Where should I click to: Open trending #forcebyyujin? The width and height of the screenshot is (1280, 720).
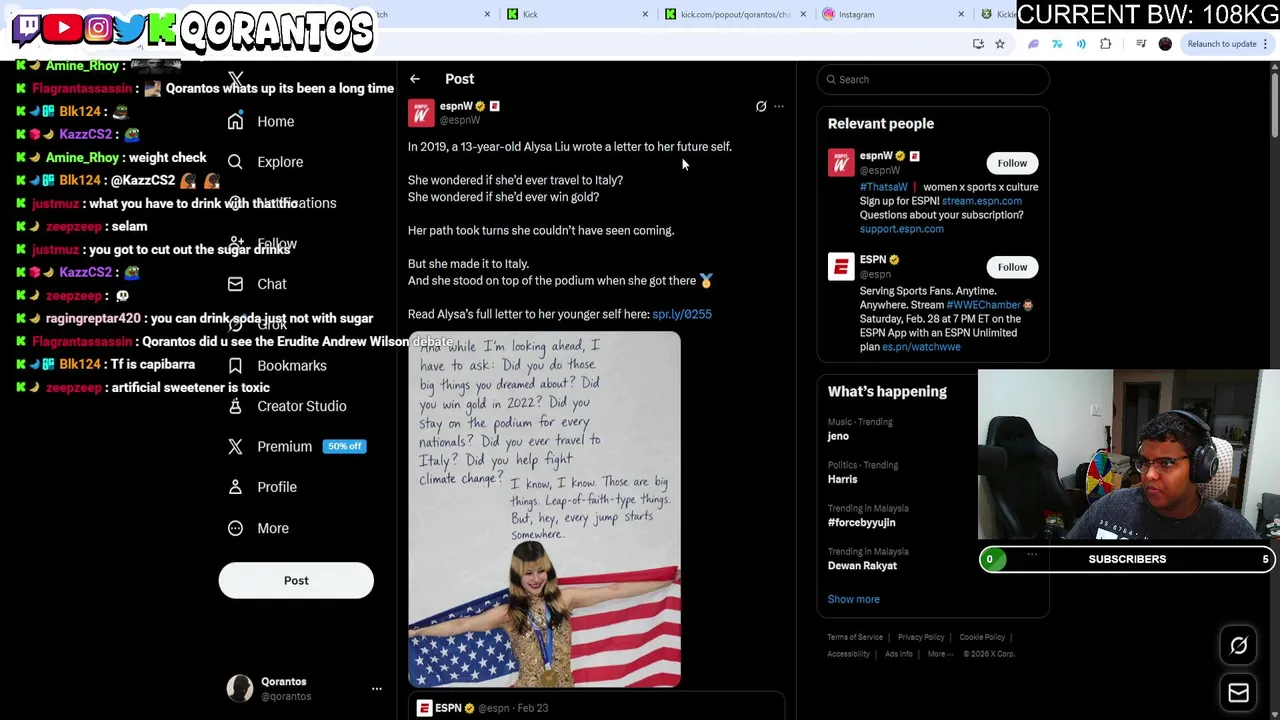click(x=861, y=522)
